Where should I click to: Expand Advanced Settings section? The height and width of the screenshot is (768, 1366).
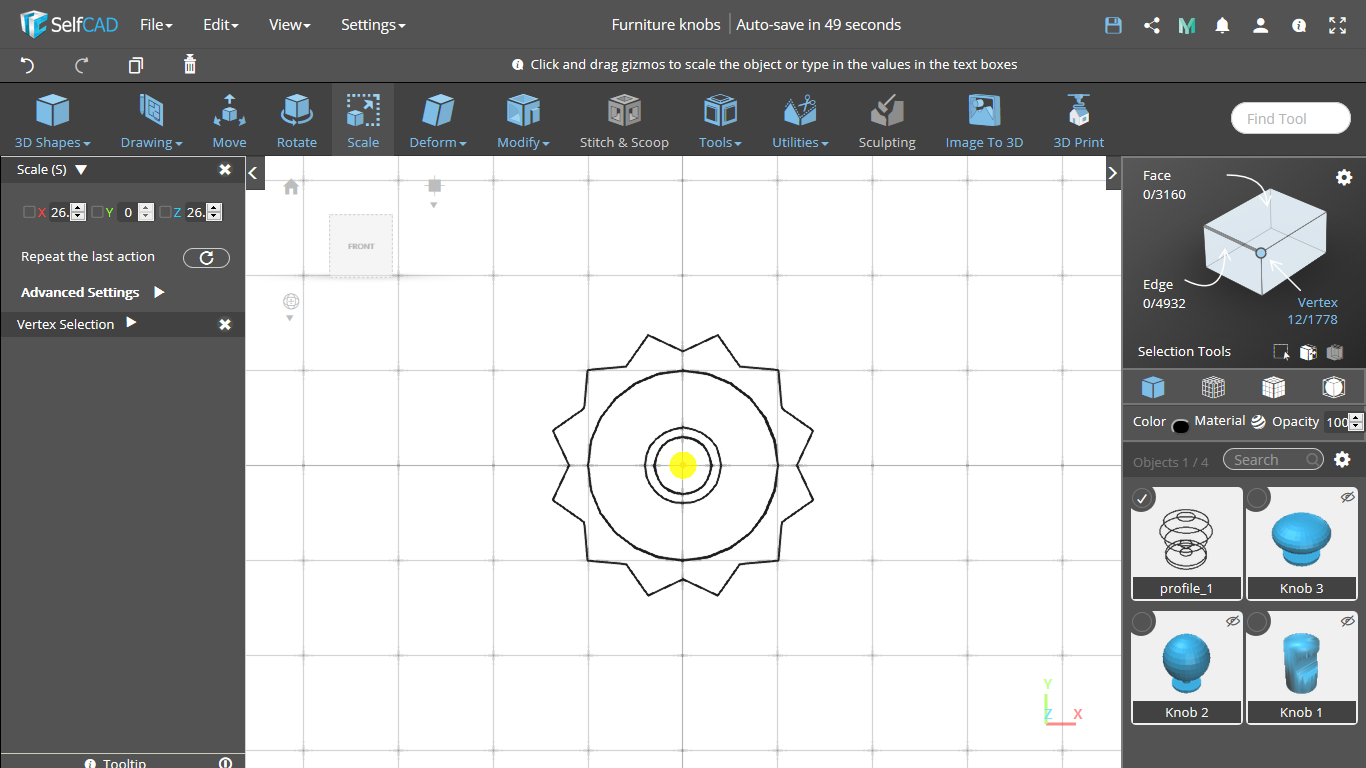(158, 292)
